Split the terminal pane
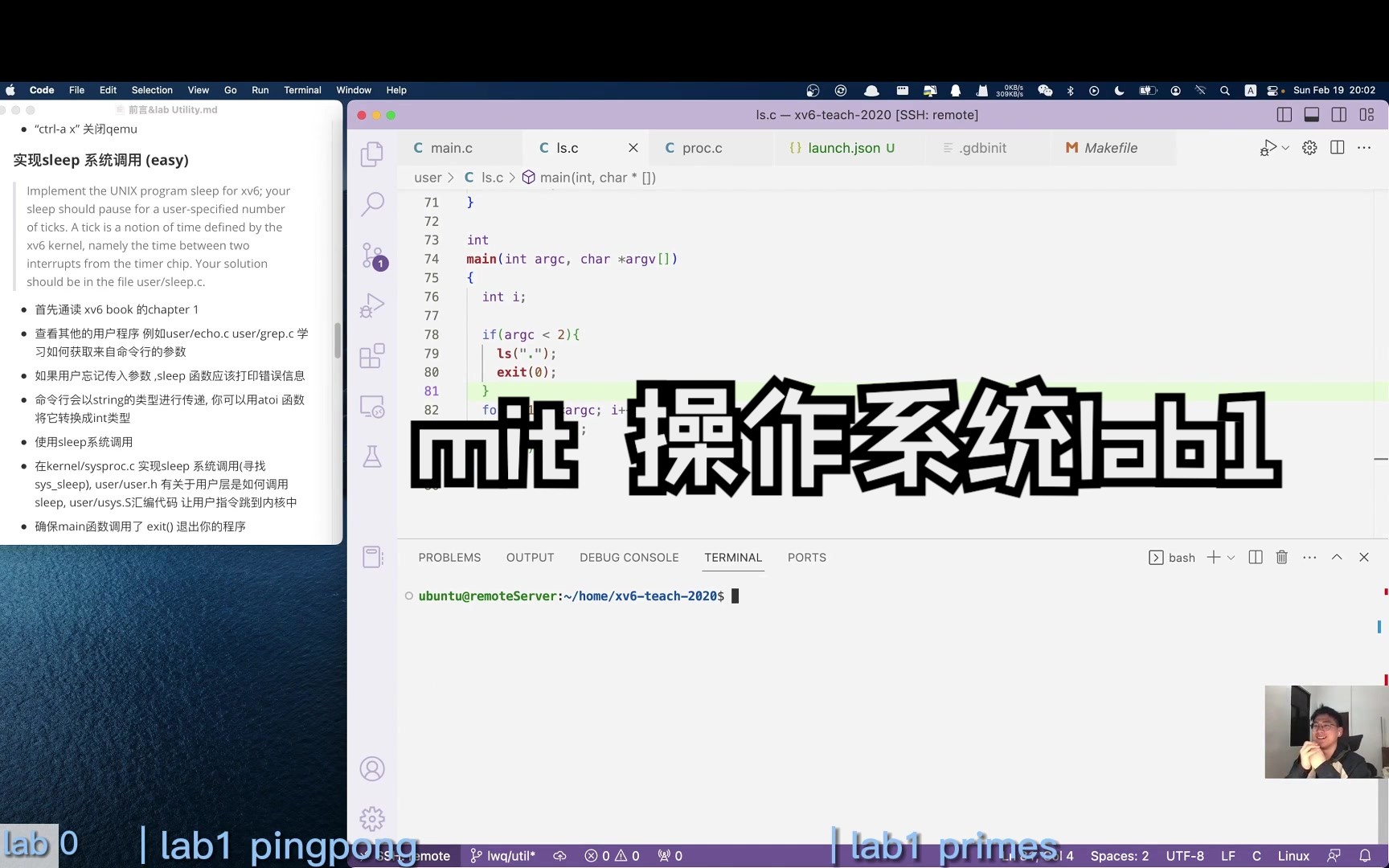 tap(1256, 558)
